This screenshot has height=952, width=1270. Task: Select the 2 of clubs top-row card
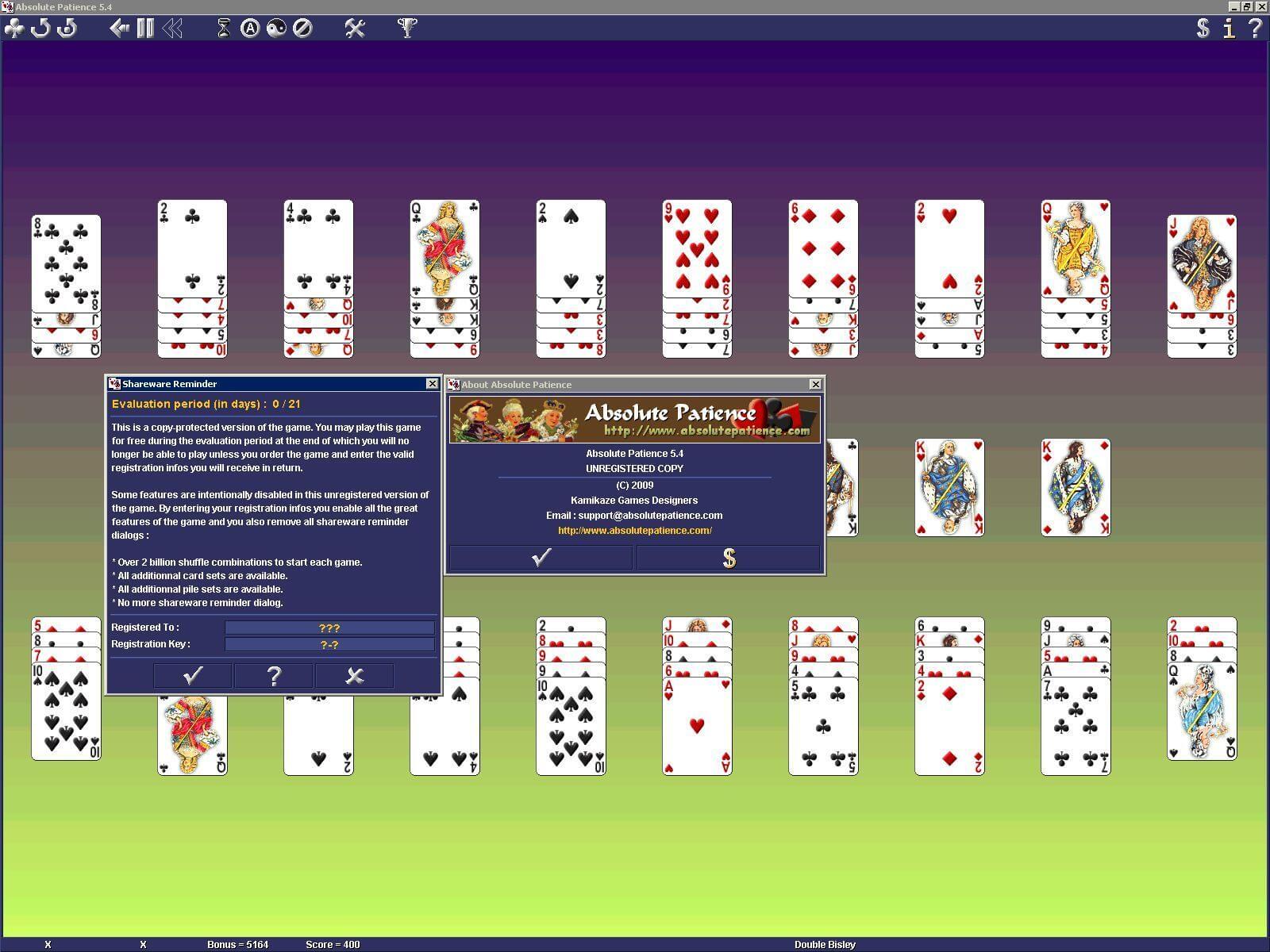tap(192, 248)
